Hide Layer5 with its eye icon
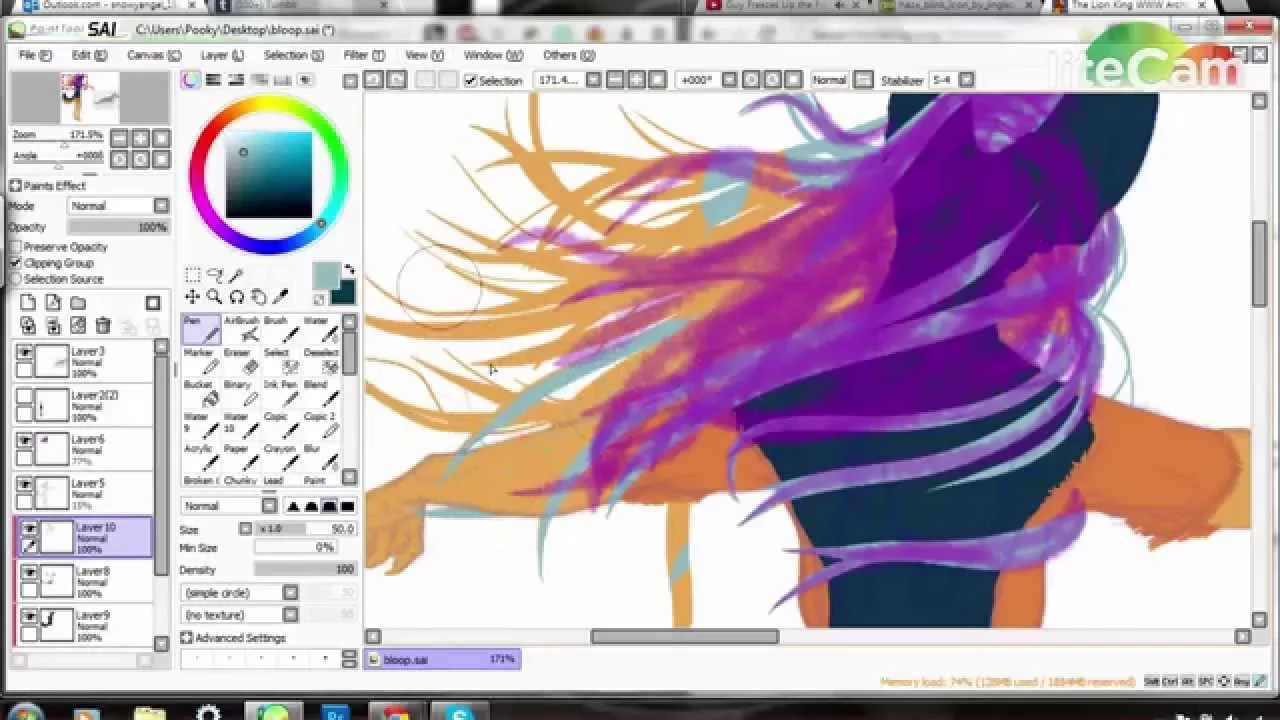This screenshot has width=1280, height=720. (x=24, y=484)
